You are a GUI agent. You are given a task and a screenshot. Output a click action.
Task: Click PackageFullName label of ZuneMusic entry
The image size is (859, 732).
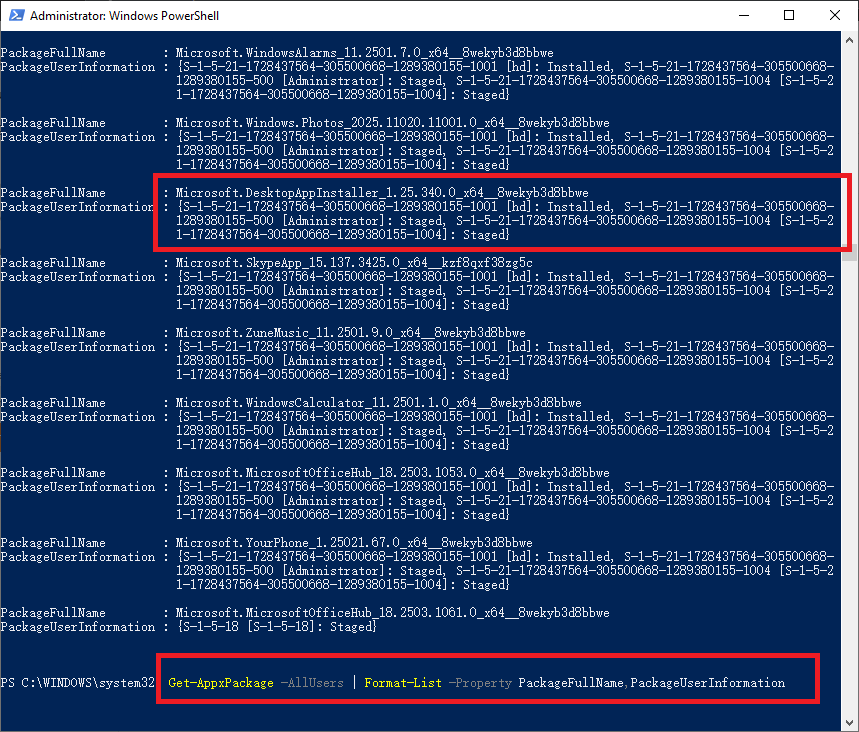coord(53,333)
